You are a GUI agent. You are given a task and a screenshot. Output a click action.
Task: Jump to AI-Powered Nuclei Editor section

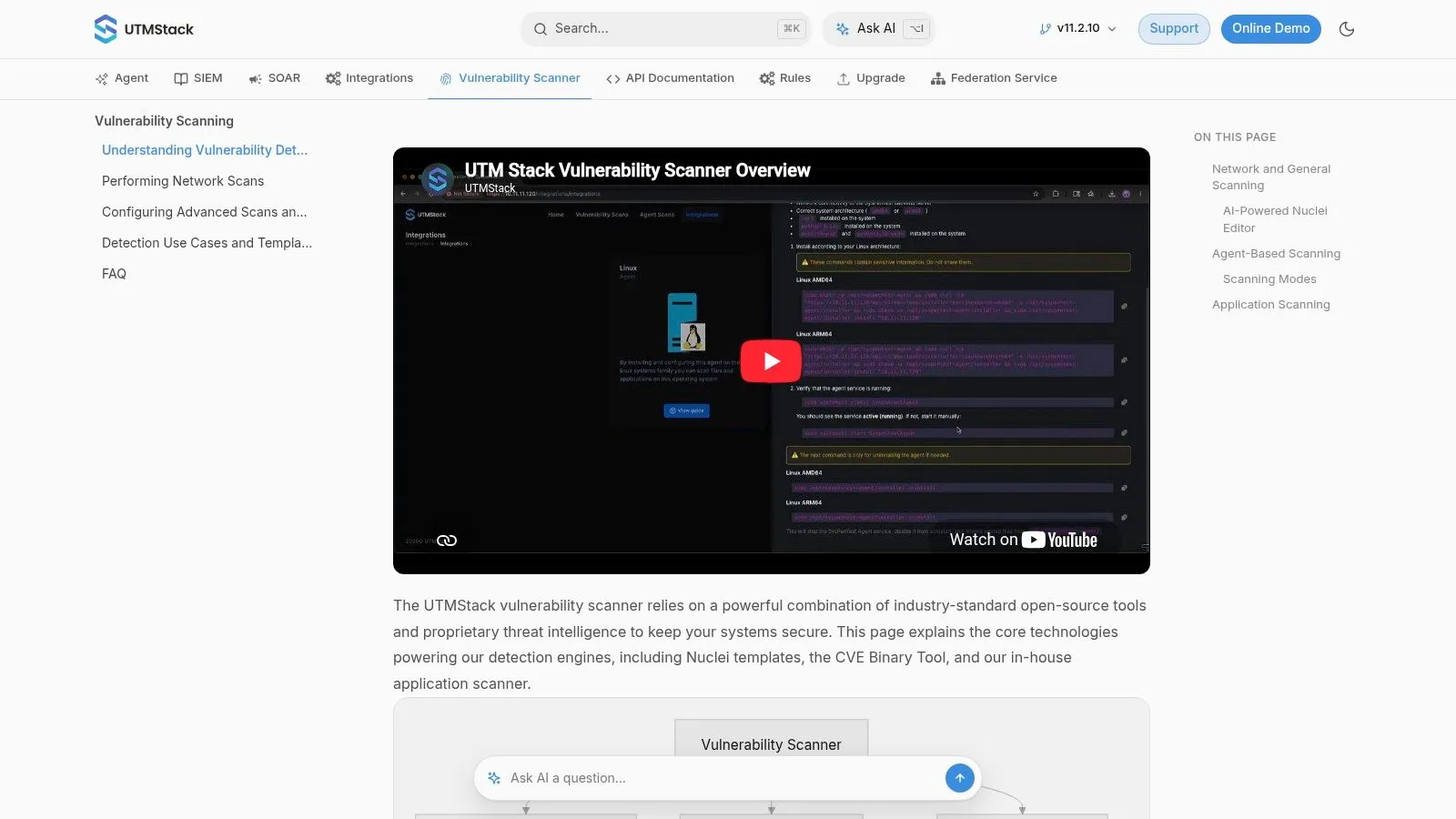[x=1275, y=219]
